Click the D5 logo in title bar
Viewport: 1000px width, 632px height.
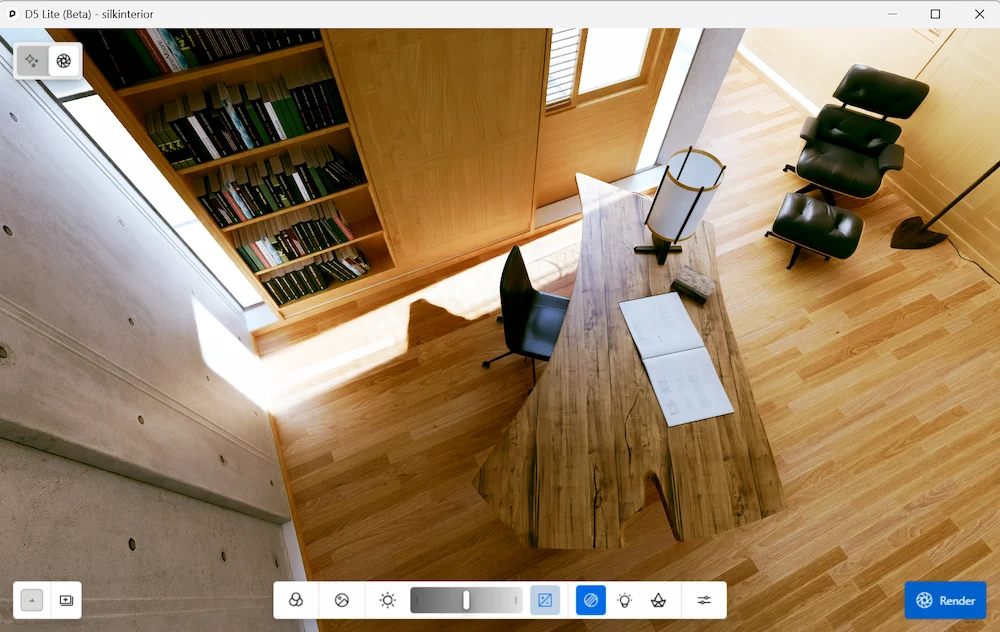12,14
